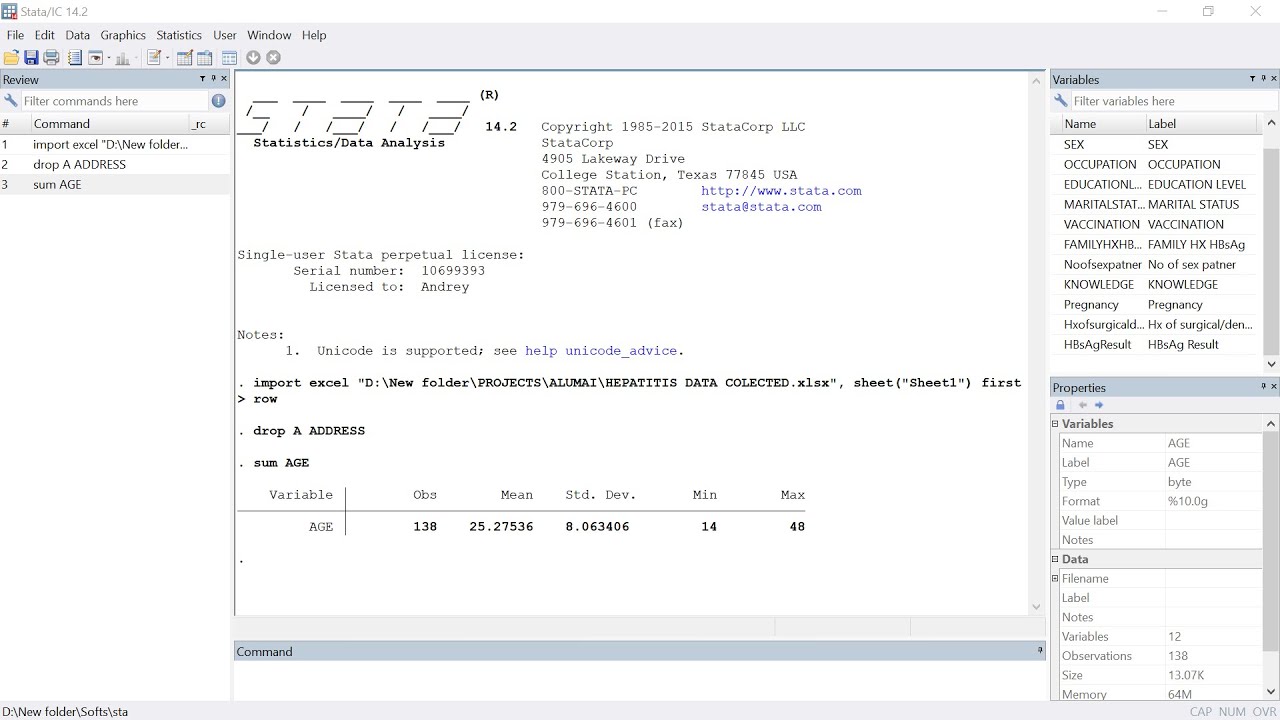Screen dimensions: 1280x720
Task: Open the Do-file Editor icon
Action: [154, 58]
